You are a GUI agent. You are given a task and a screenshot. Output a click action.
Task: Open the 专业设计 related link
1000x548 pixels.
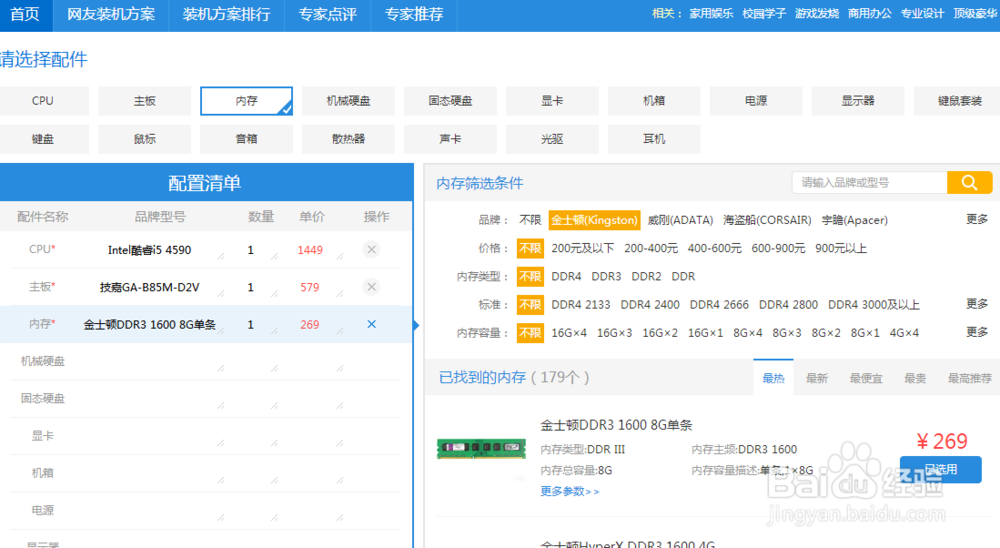click(x=922, y=13)
